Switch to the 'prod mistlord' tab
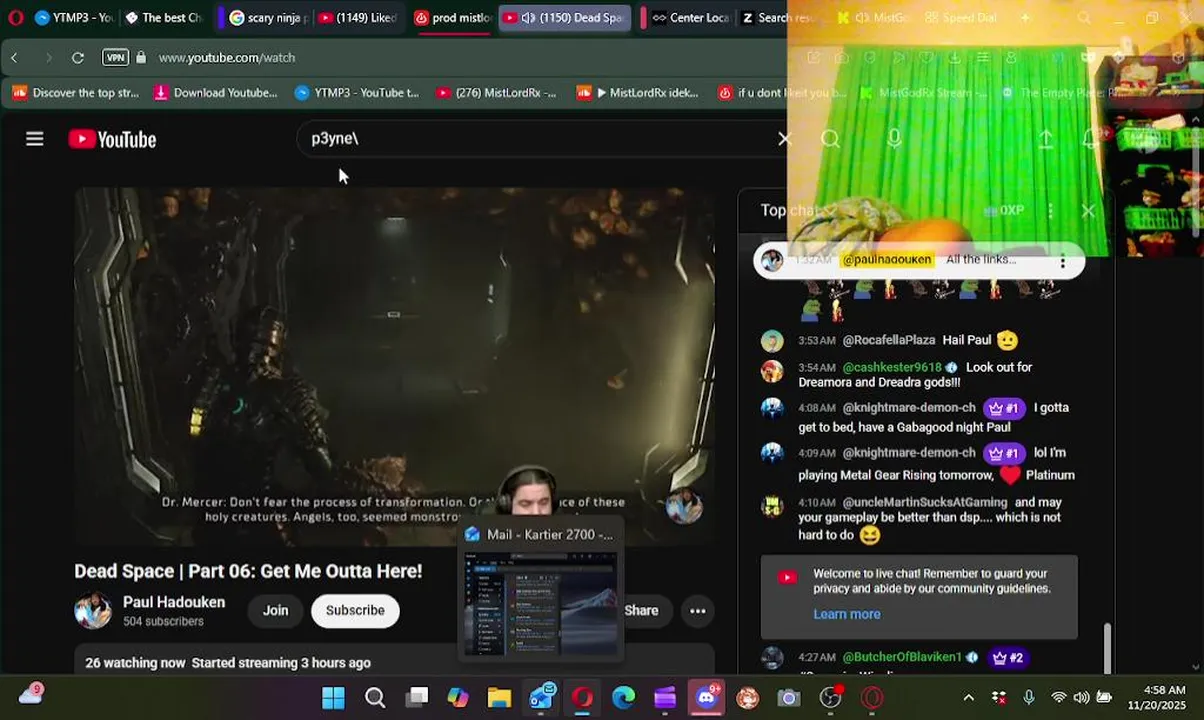Image resolution: width=1204 pixels, height=720 pixels. point(452,17)
